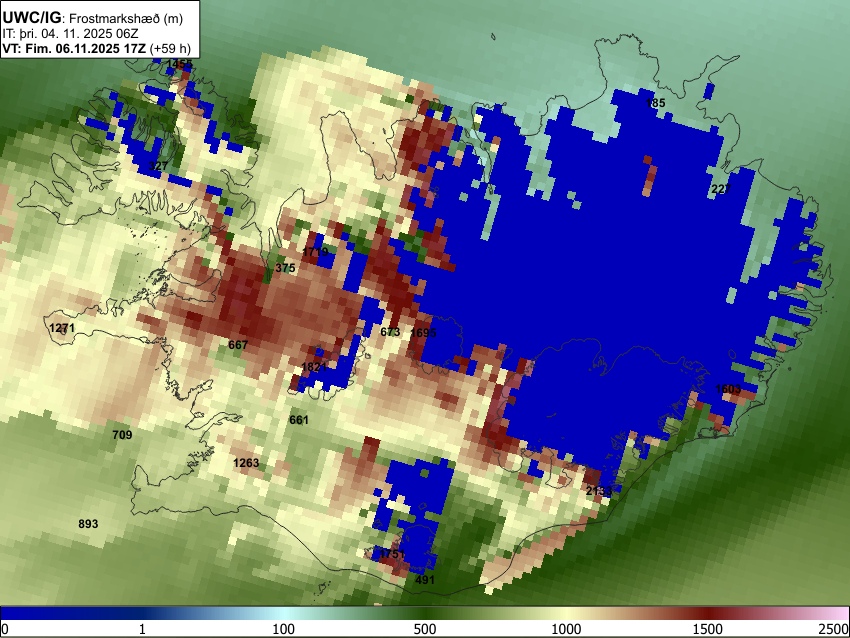
Task: Click the init time line "IT: þri. 04. 11. 2025 06Z"
Action: 70,34
